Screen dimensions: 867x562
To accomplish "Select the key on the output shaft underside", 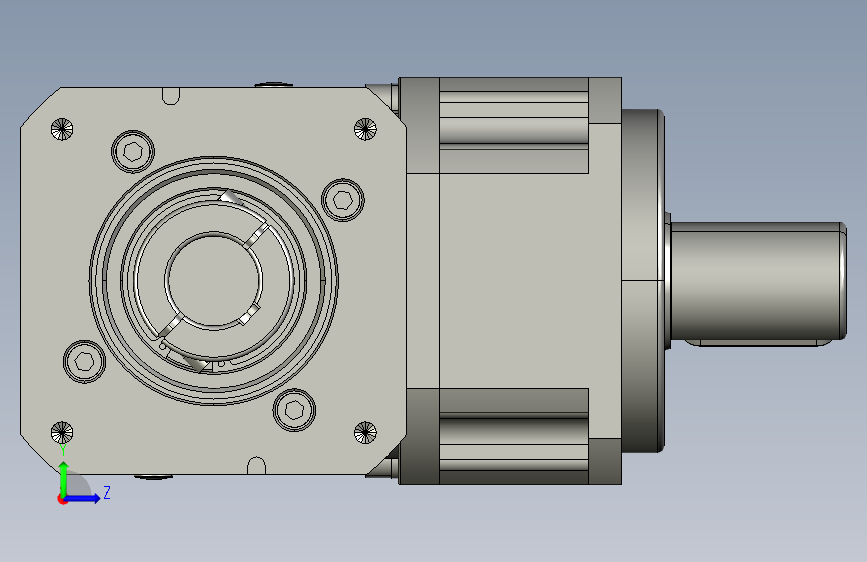I will tap(759, 343).
